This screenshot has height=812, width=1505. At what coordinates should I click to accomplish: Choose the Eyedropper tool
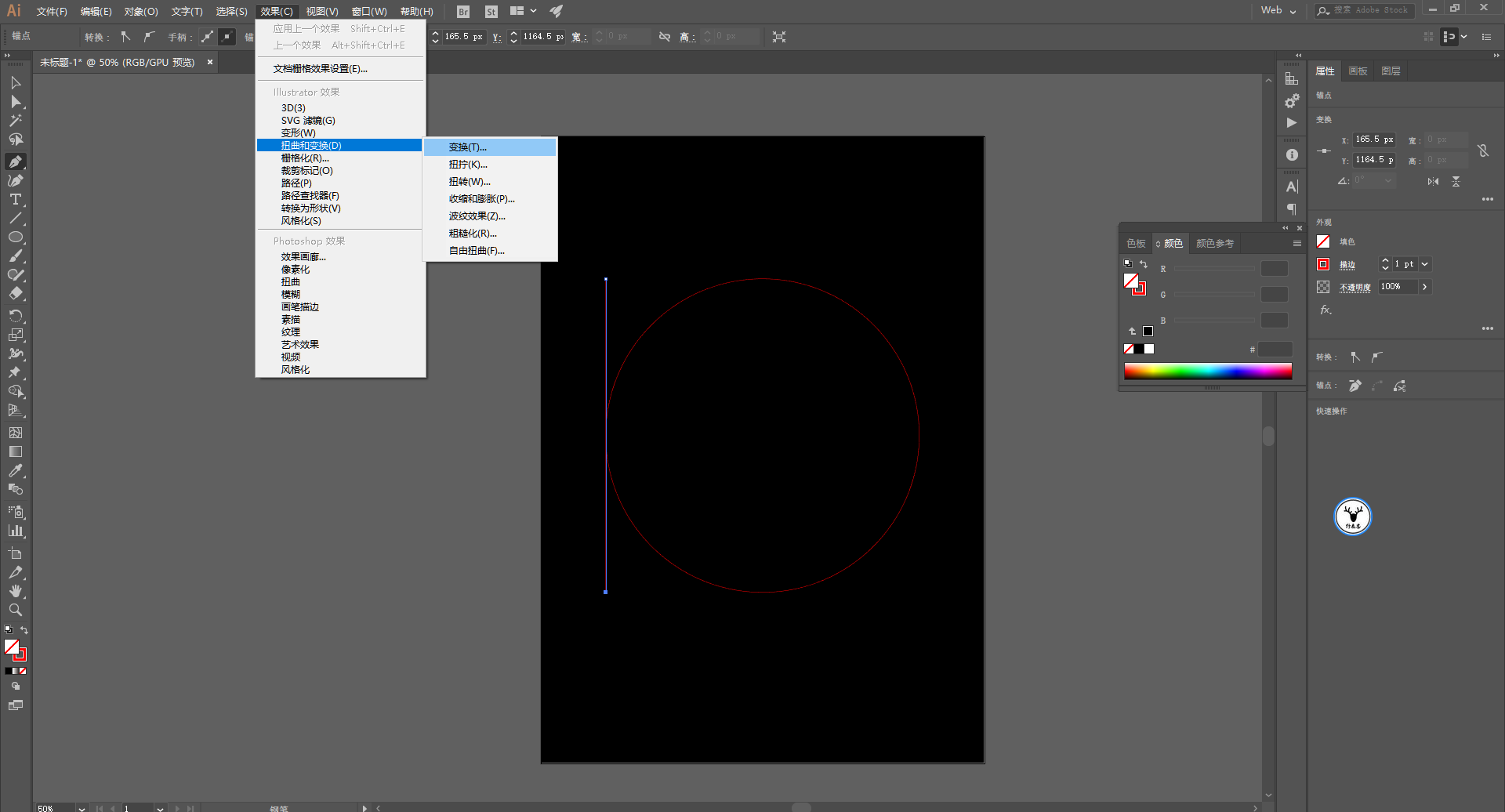[16, 470]
